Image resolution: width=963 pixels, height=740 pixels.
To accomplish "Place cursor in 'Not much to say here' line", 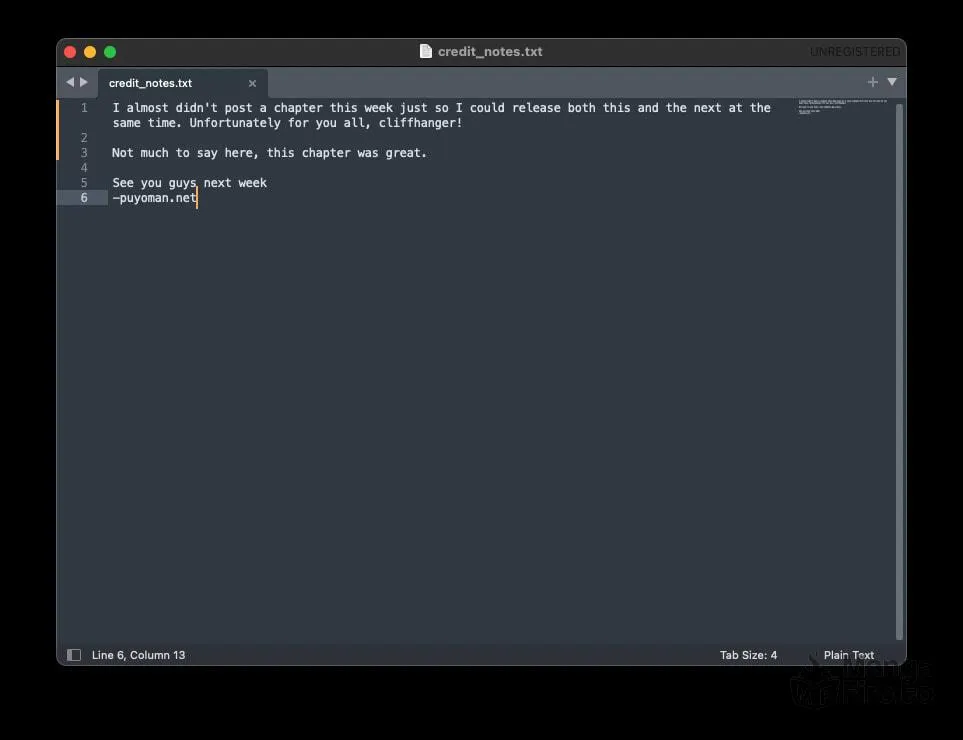I will pos(269,153).
